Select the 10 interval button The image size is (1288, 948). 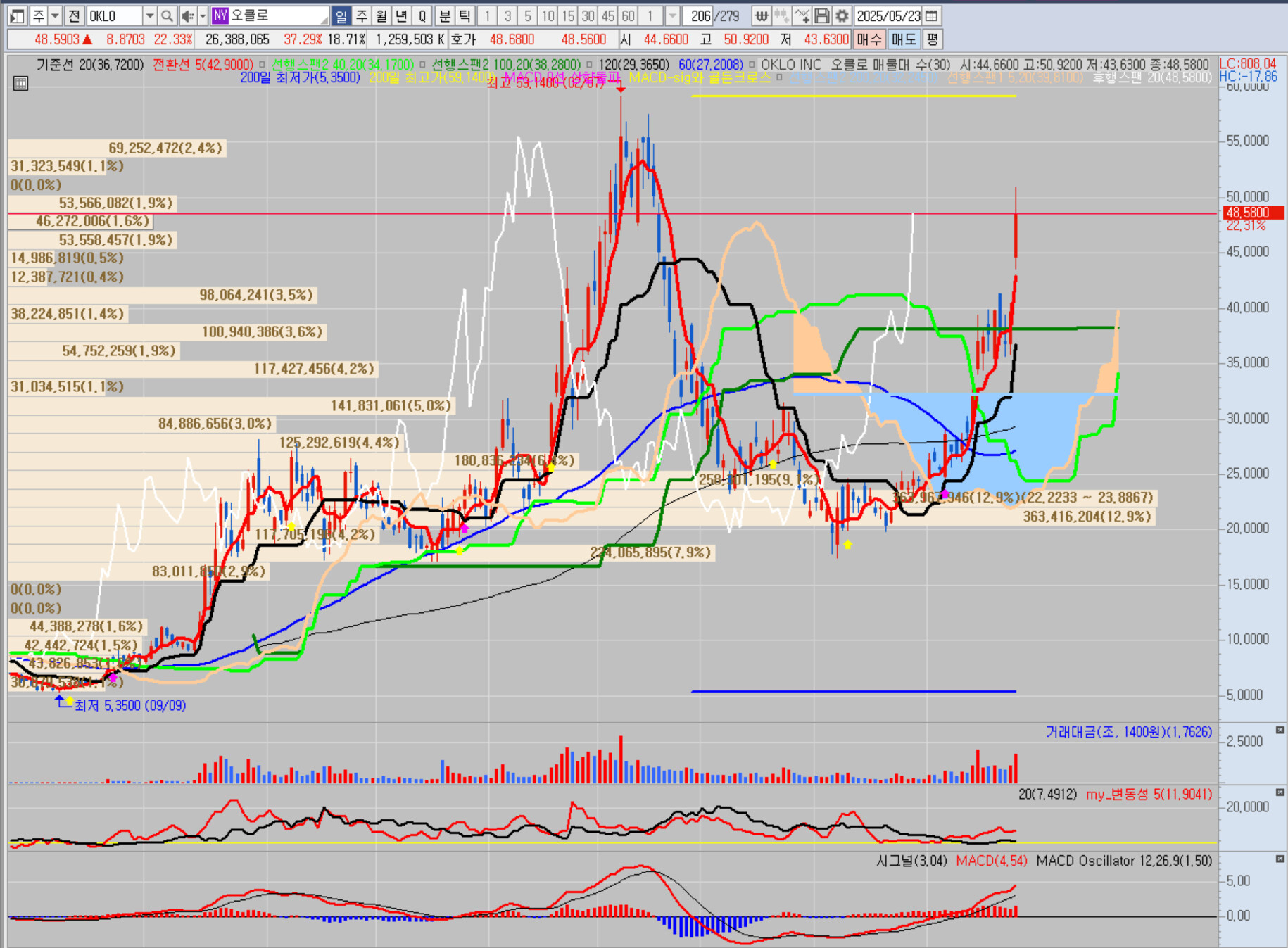pyautogui.click(x=548, y=15)
